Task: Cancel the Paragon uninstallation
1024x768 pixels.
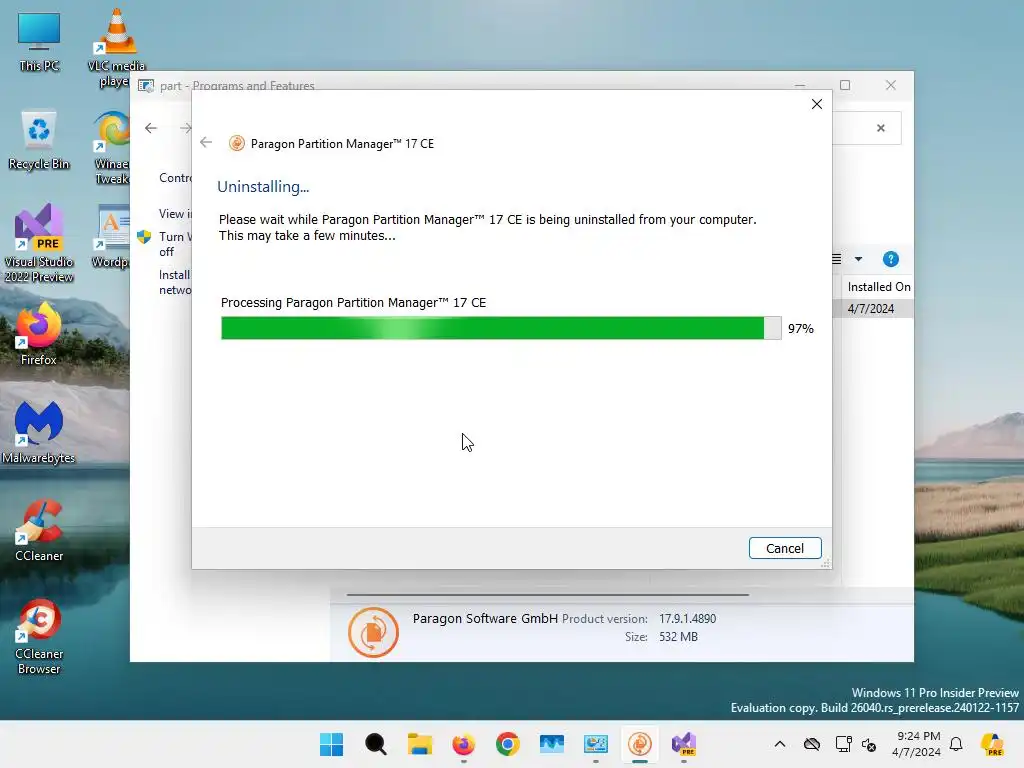Action: tap(784, 548)
